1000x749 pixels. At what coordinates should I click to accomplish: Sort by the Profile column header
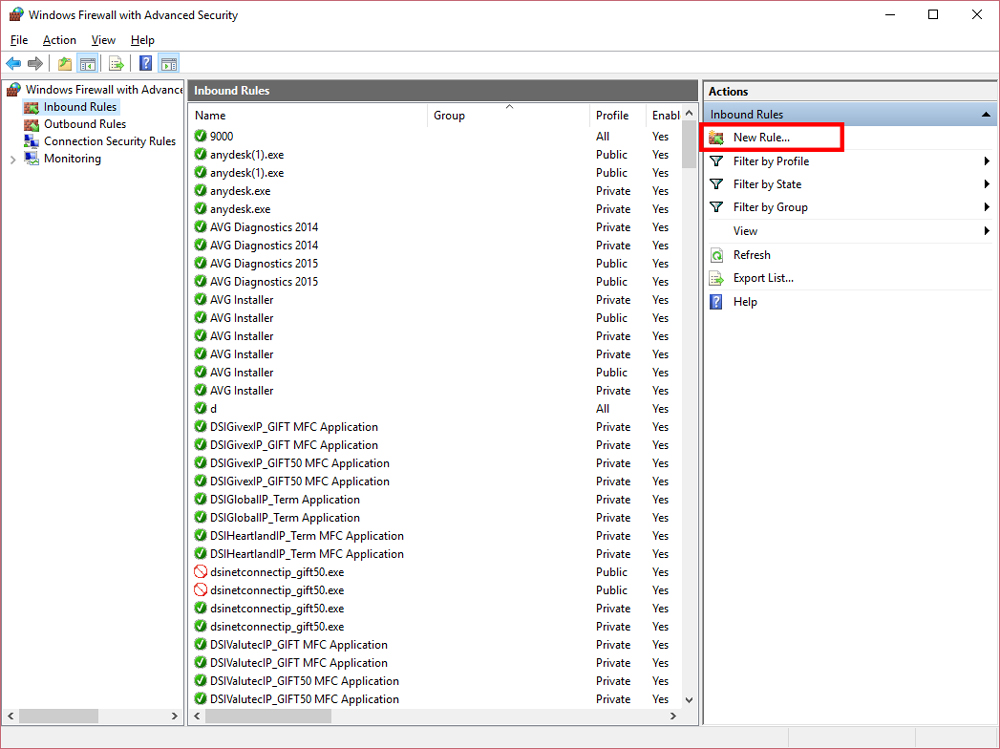[617, 115]
